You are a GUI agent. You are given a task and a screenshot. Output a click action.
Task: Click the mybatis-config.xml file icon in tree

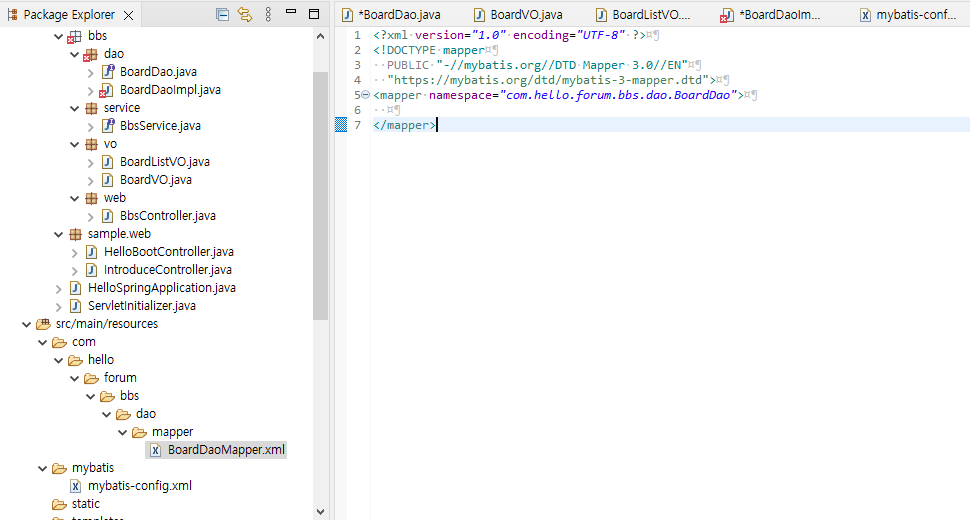point(75,486)
